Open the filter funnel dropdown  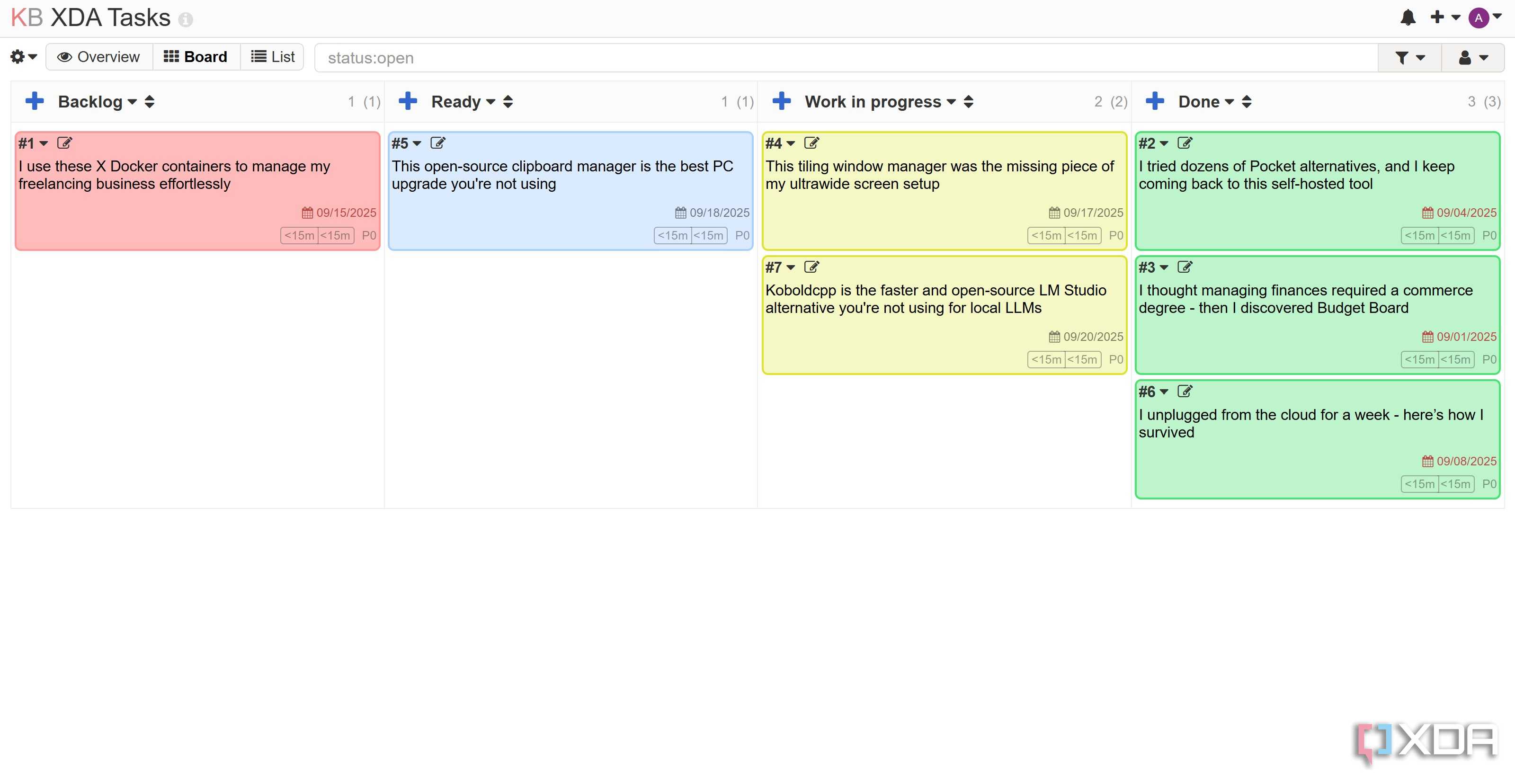tap(1410, 58)
